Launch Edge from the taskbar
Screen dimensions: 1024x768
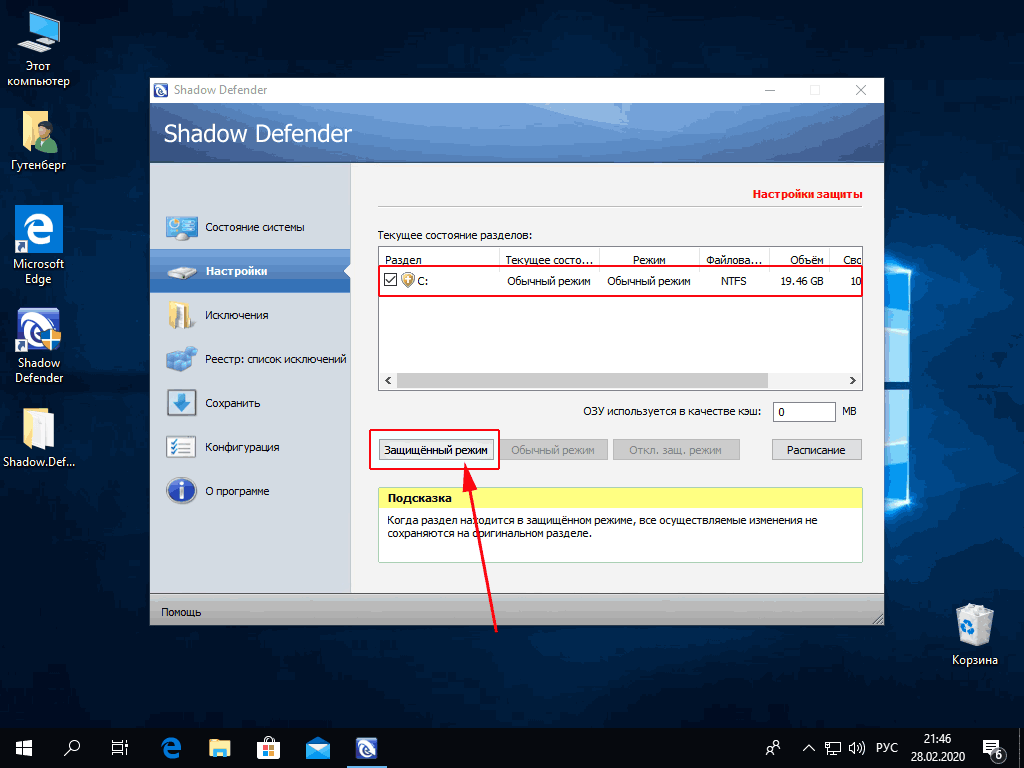point(171,748)
